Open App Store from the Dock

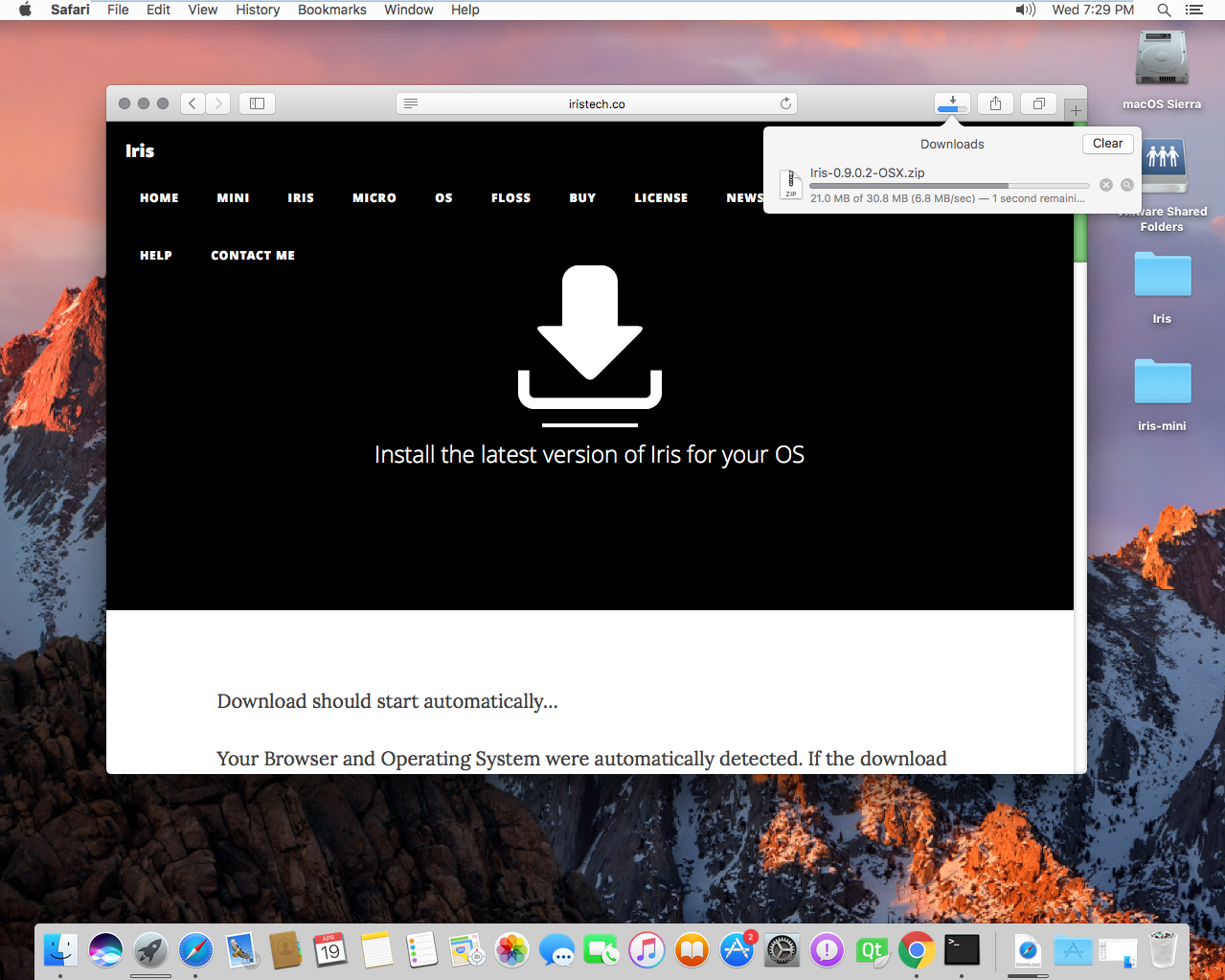click(737, 950)
